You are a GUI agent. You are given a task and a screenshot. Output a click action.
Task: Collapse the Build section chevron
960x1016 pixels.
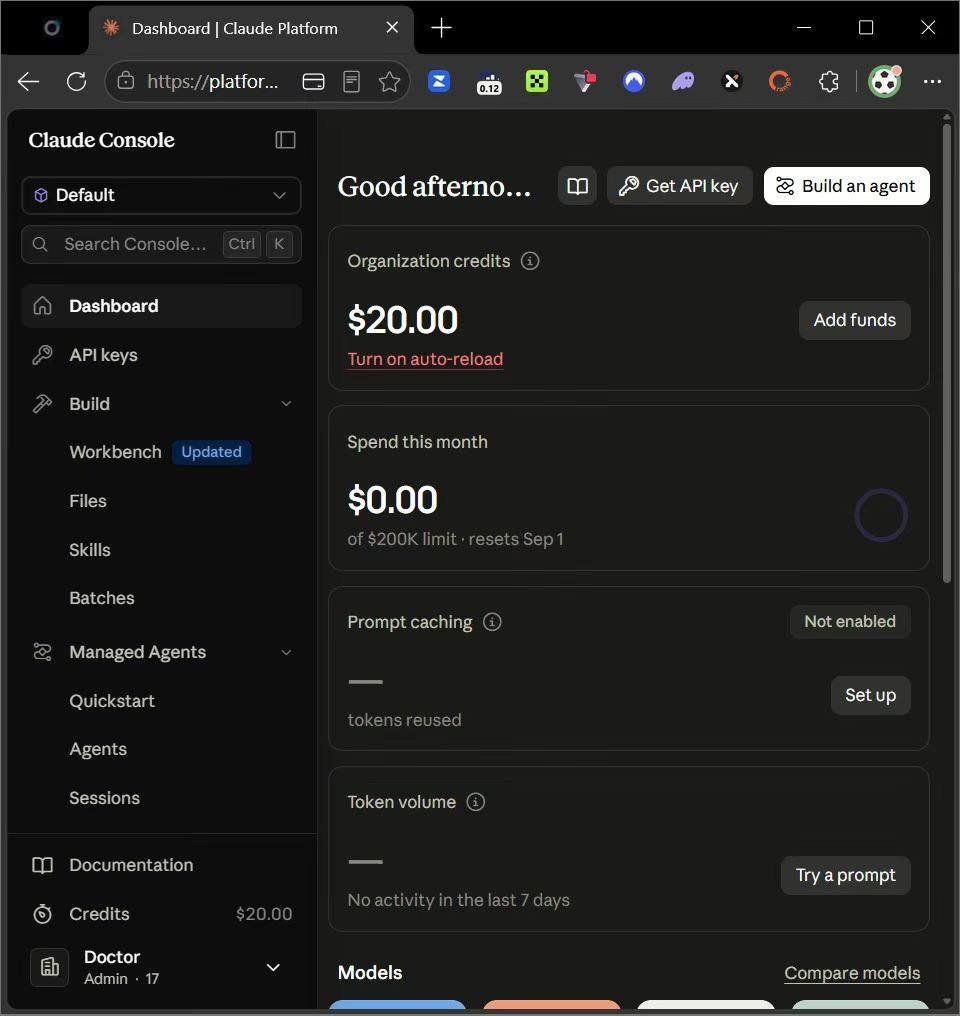coord(286,404)
